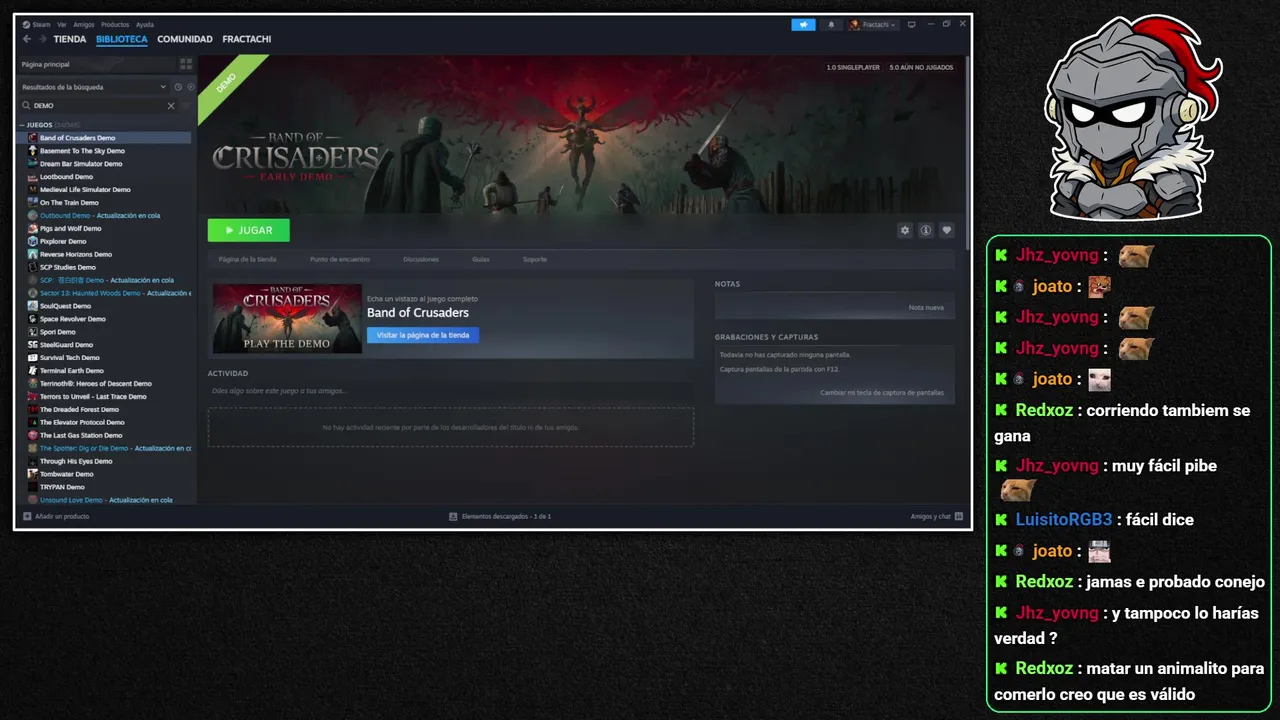
Task: Click Añadir un producto
Action: click(x=56, y=516)
